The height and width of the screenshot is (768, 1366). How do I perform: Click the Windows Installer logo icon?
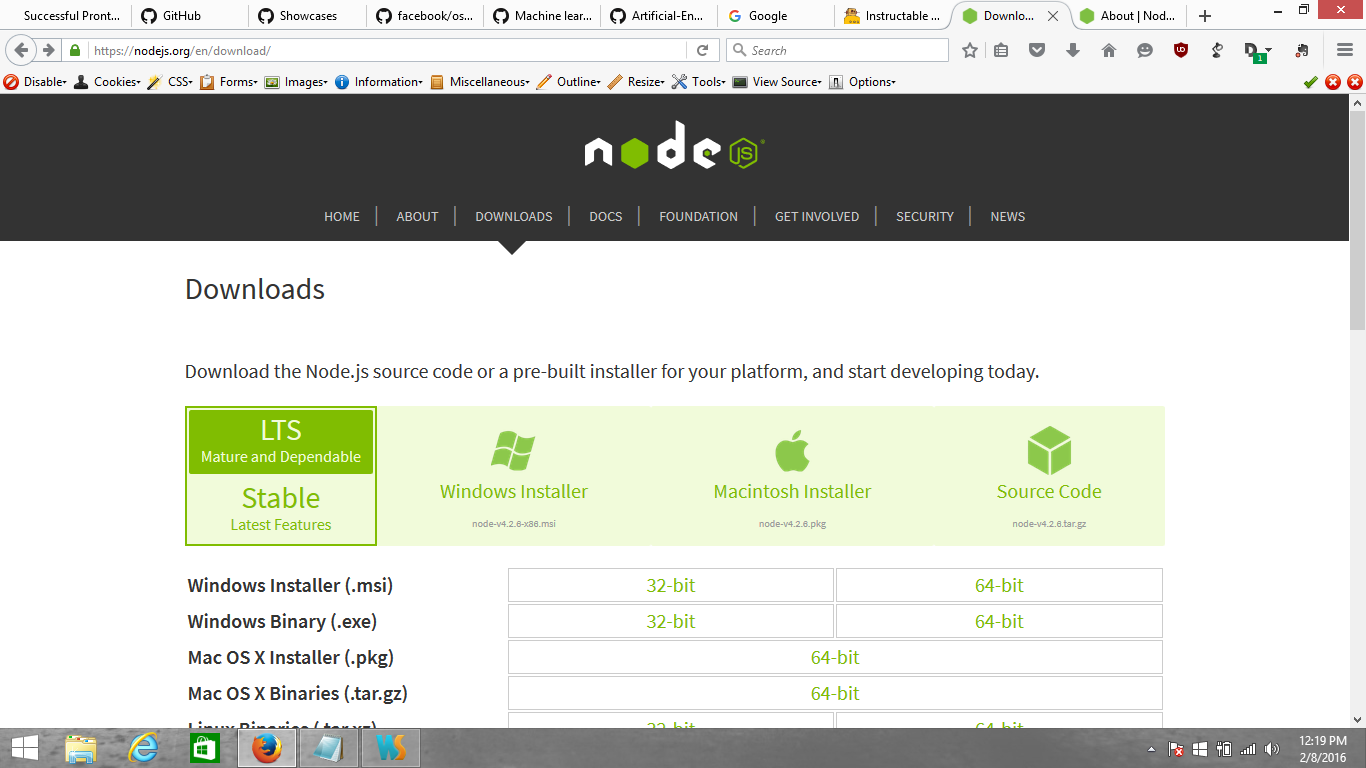[x=513, y=450]
